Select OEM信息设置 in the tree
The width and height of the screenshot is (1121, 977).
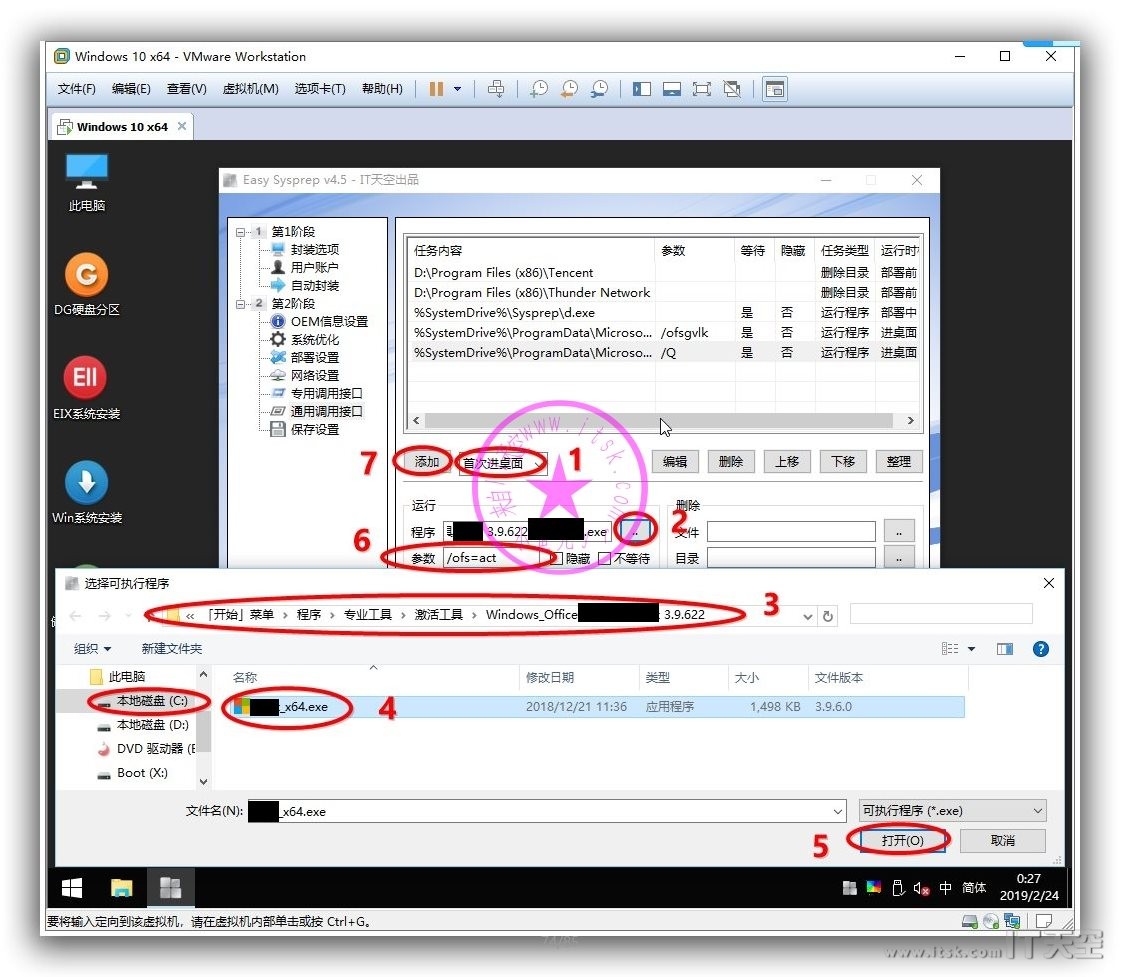pos(329,322)
